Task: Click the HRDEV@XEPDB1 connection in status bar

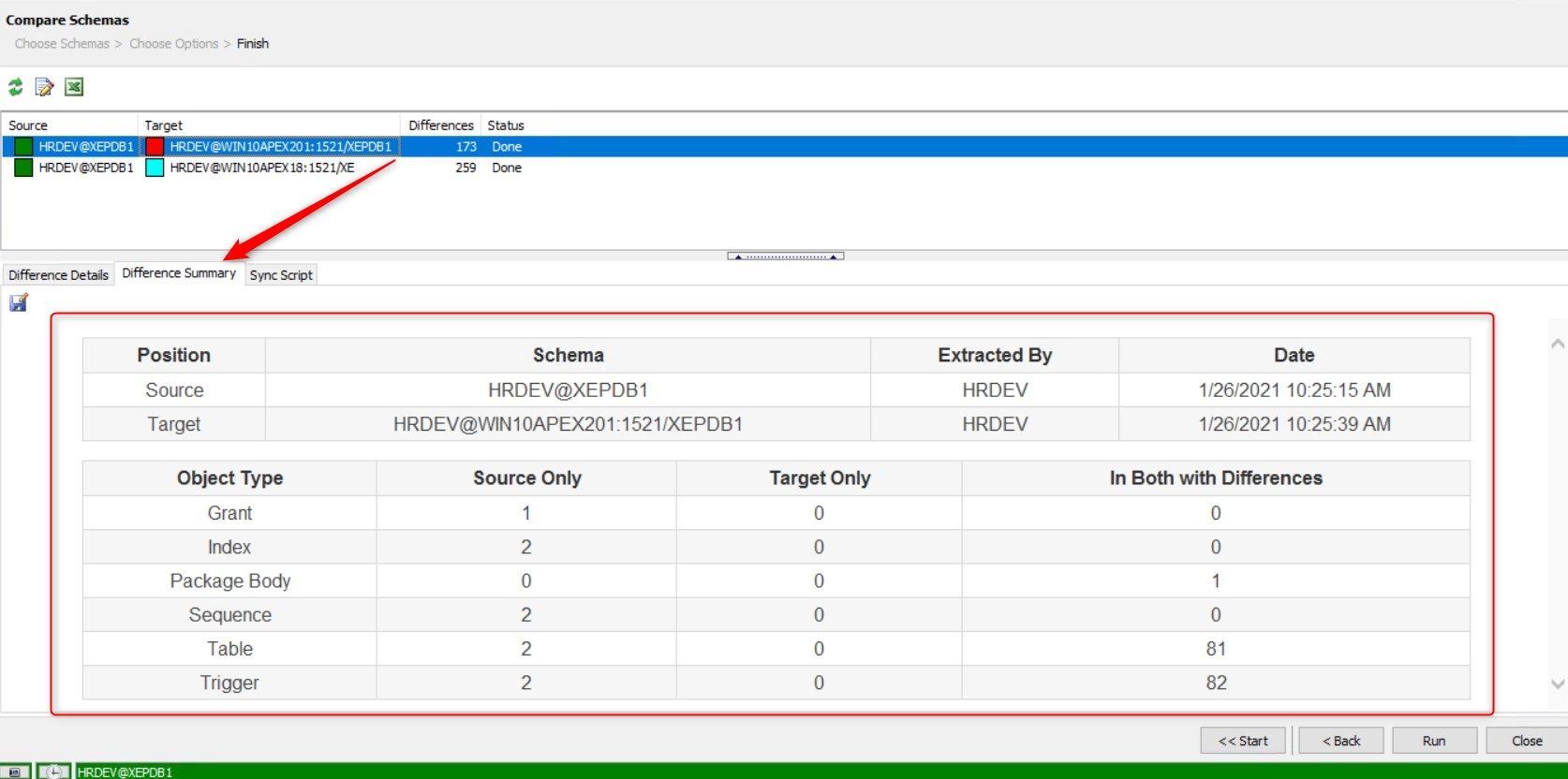Action: pos(125,772)
